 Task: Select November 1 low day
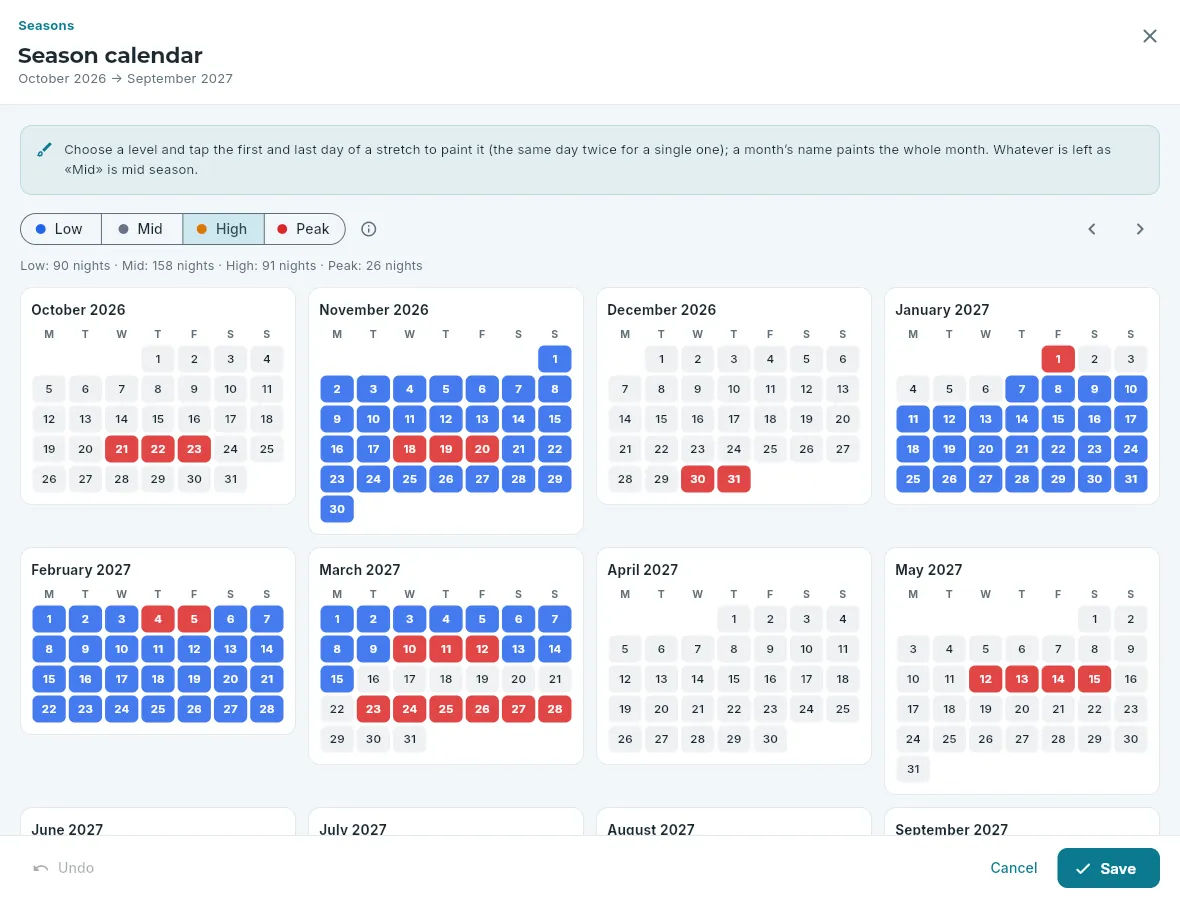[555, 359]
